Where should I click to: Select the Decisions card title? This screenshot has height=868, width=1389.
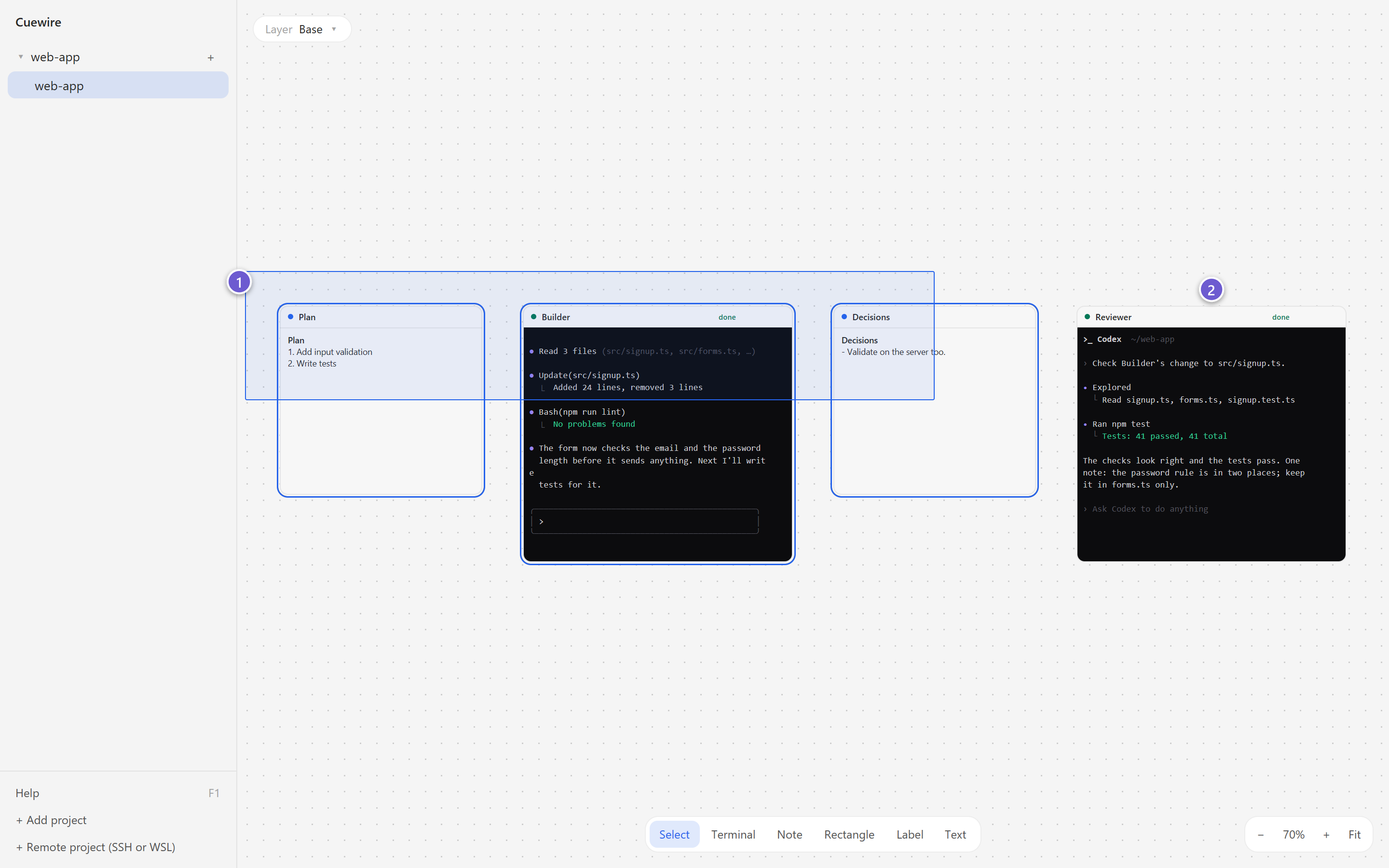pyautogui.click(x=871, y=317)
